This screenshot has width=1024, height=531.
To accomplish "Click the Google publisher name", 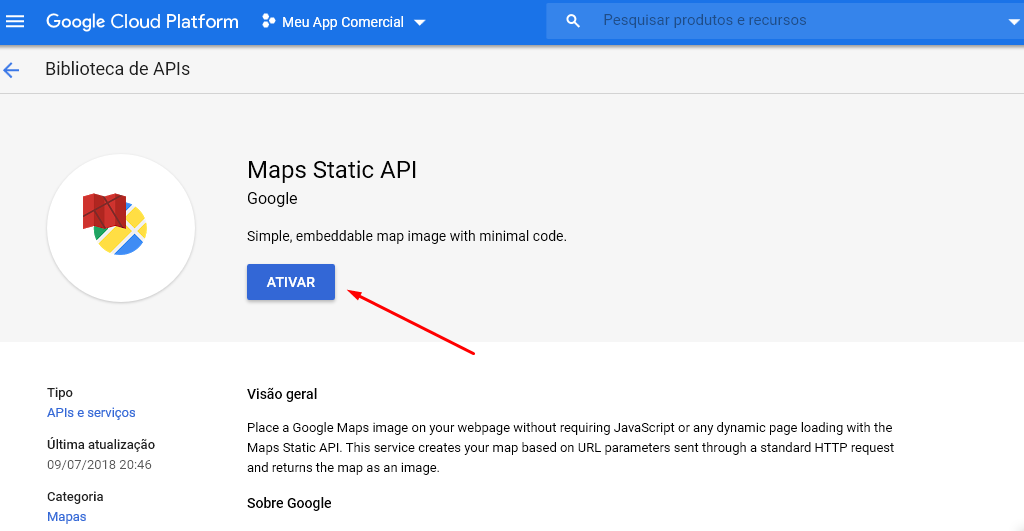I will [272, 199].
